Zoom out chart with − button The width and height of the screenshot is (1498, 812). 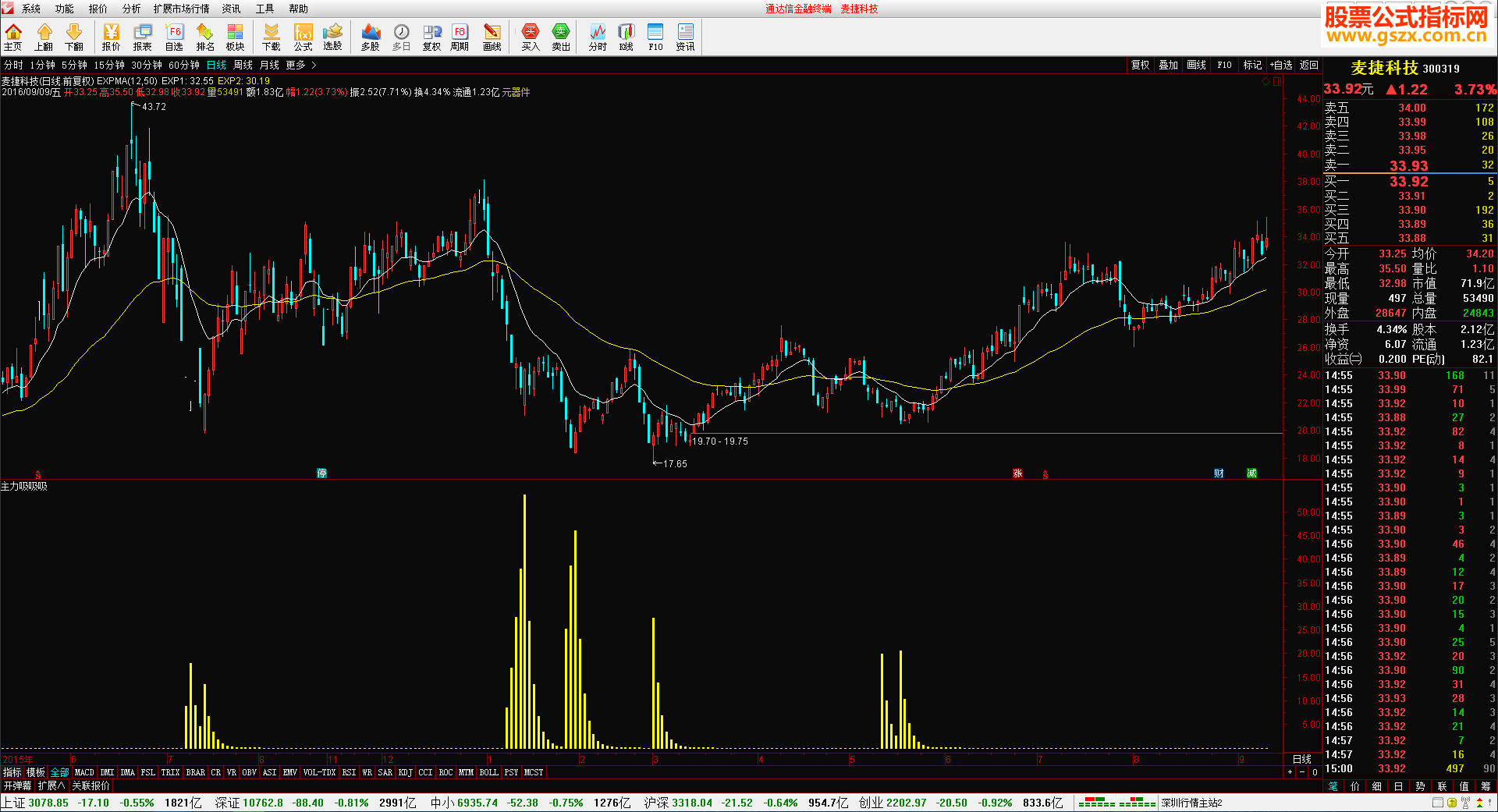pyautogui.click(x=1302, y=772)
